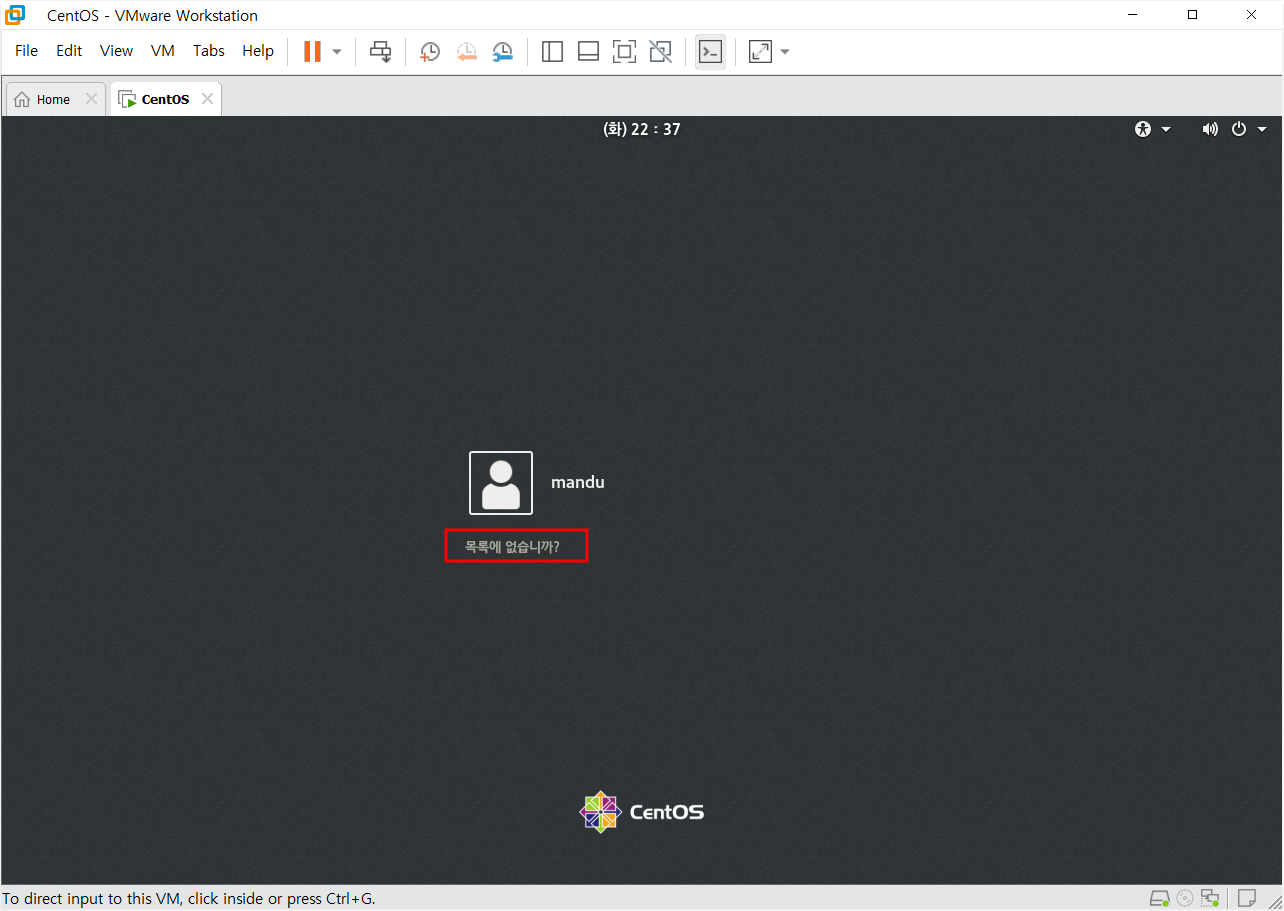Click the '목록에 없습니까?' link
Screen dimensions: 1284x911
point(512,547)
